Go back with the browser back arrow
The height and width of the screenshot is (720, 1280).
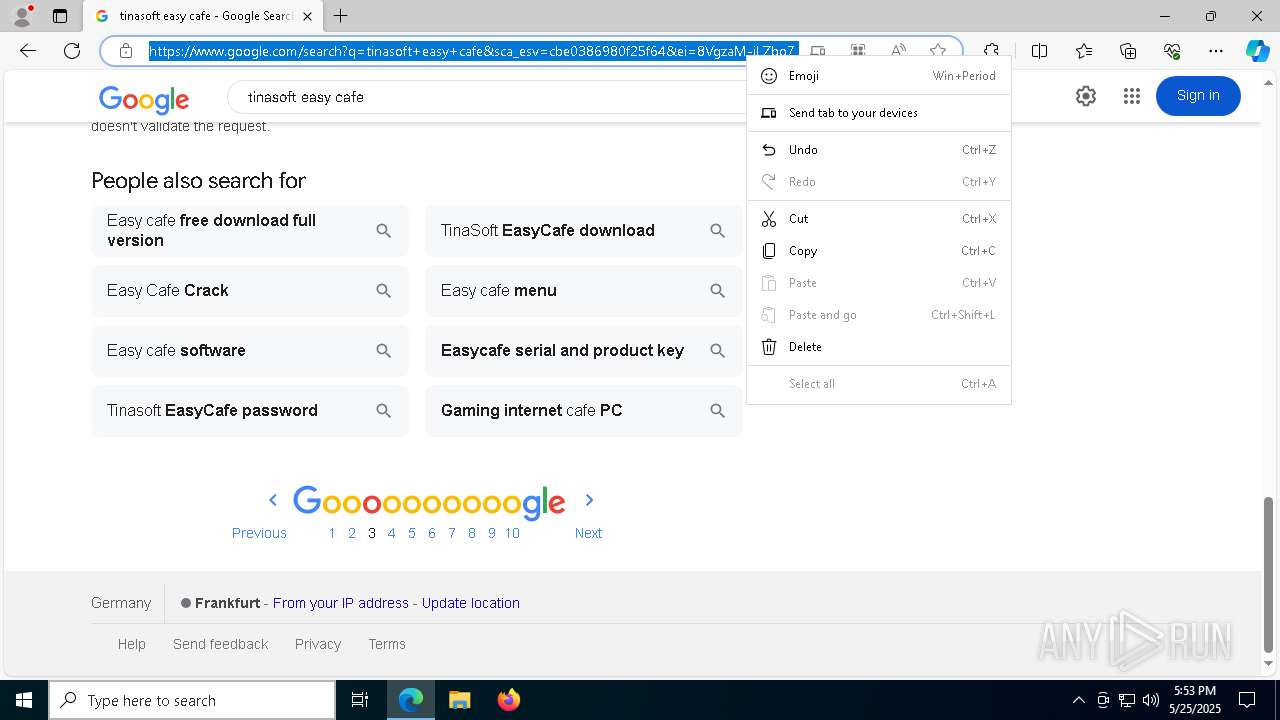(28, 51)
